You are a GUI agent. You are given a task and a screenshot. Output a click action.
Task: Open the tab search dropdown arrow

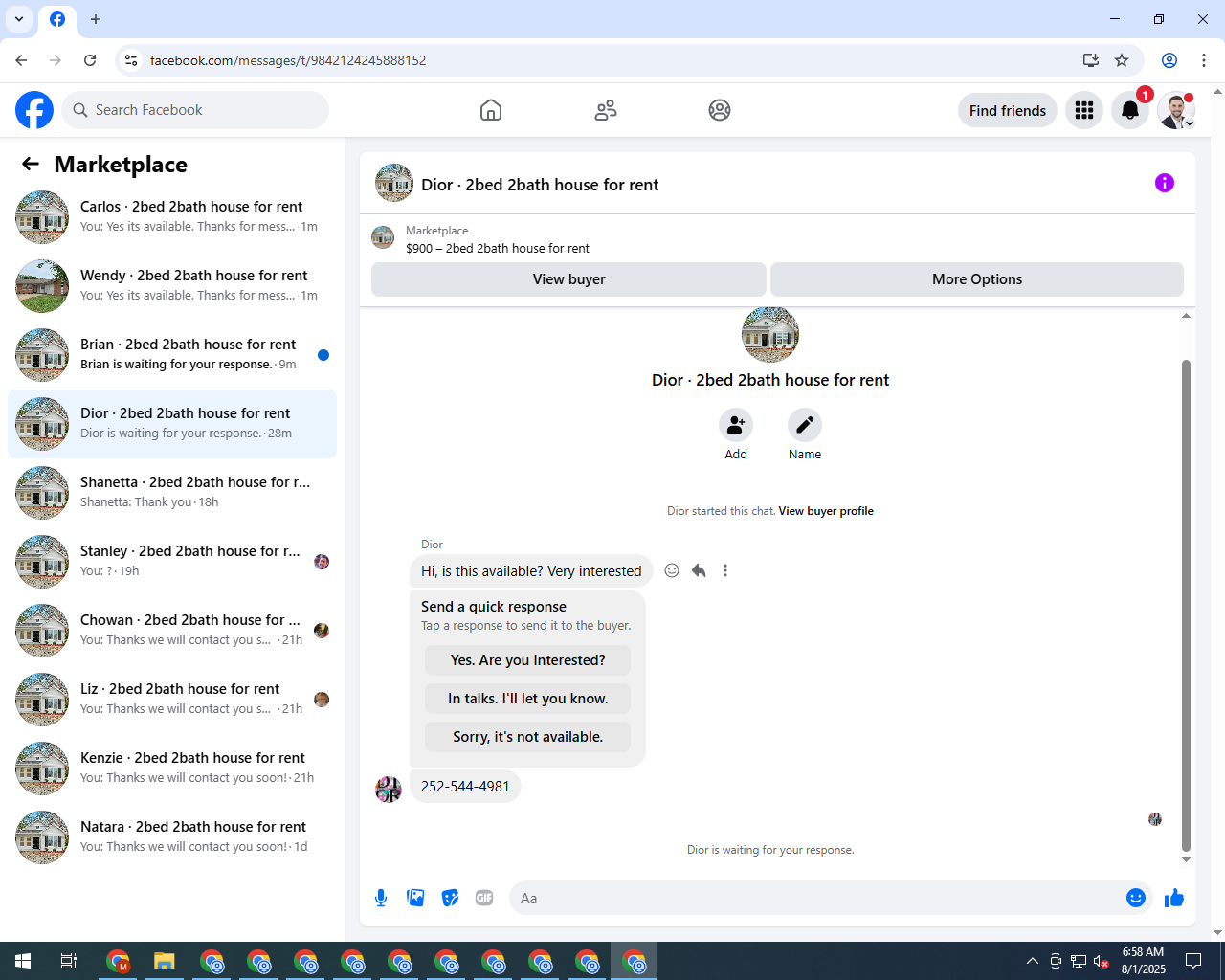coord(19,19)
